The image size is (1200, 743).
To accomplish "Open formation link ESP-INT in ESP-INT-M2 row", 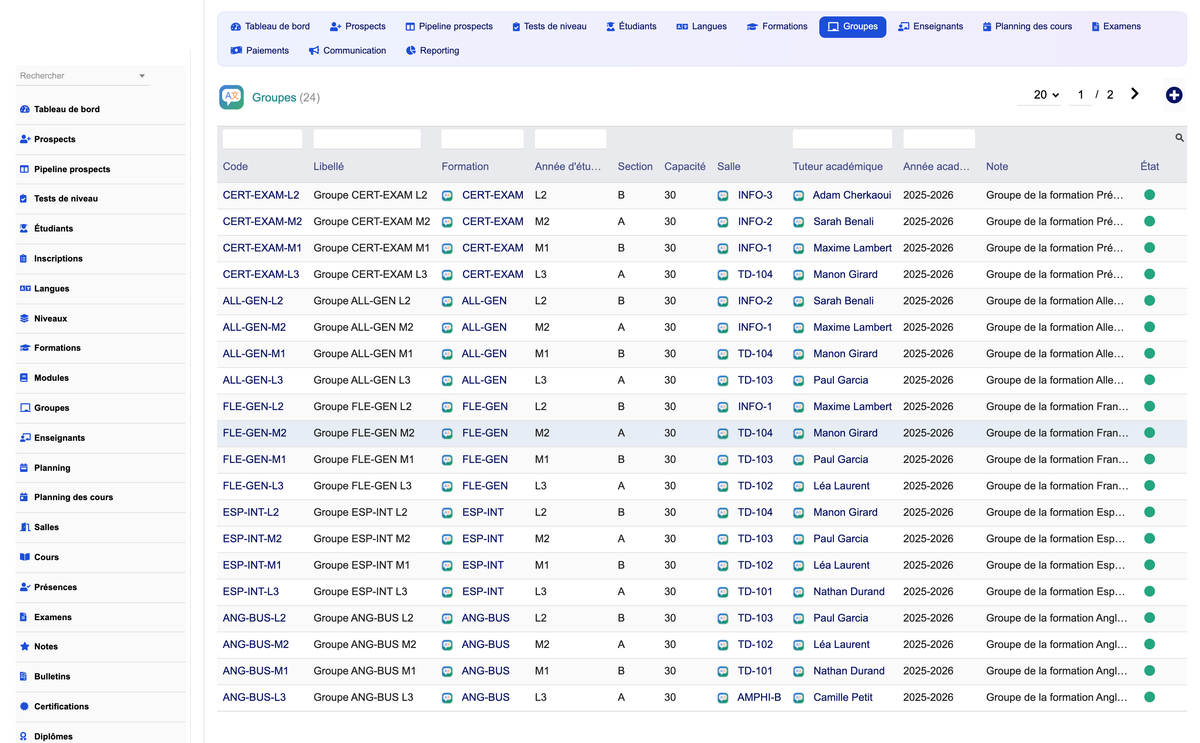I will click(x=483, y=539).
